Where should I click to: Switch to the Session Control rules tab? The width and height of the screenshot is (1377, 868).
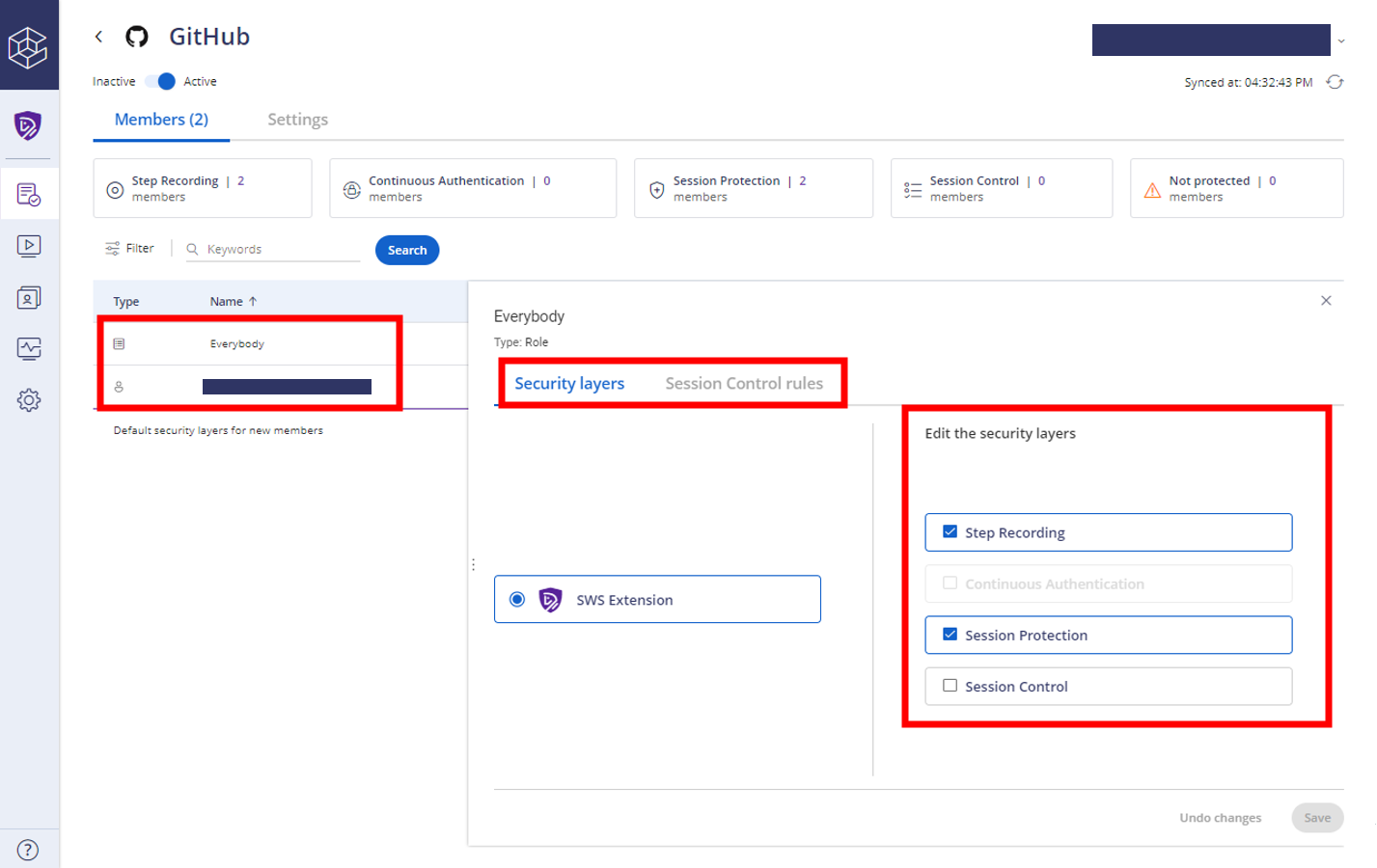click(x=744, y=383)
